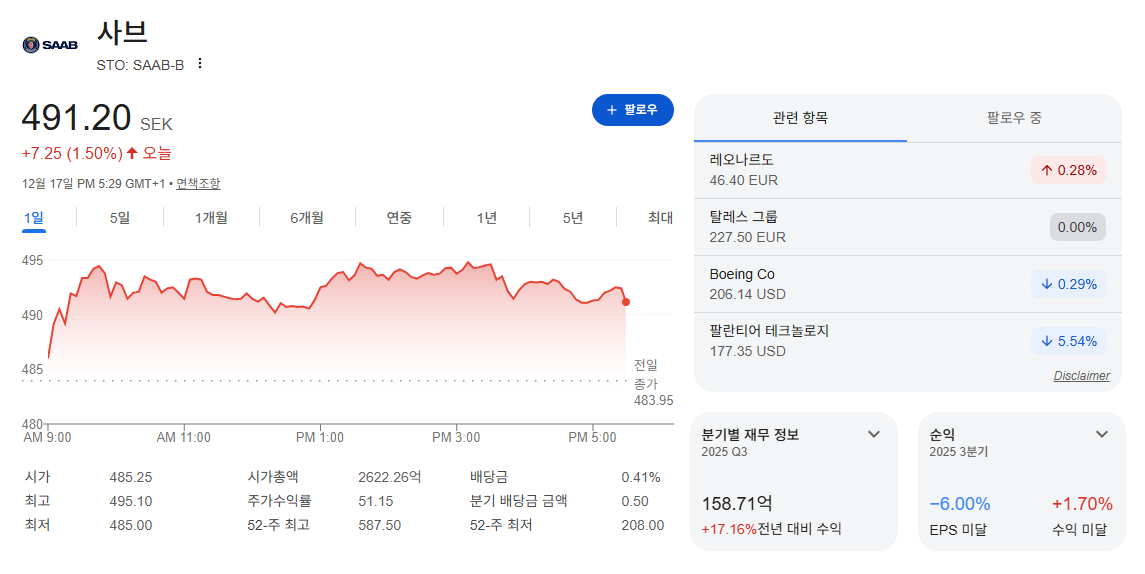Open the 2025 Q3 quarterly financials card
1145x574 pixels.
click(794, 481)
